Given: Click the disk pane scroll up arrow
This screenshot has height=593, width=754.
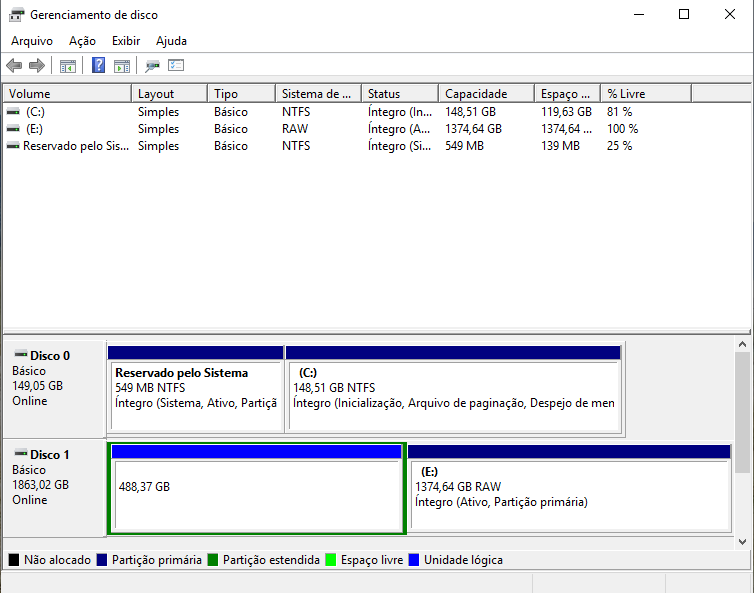Looking at the screenshot, I should [742, 344].
